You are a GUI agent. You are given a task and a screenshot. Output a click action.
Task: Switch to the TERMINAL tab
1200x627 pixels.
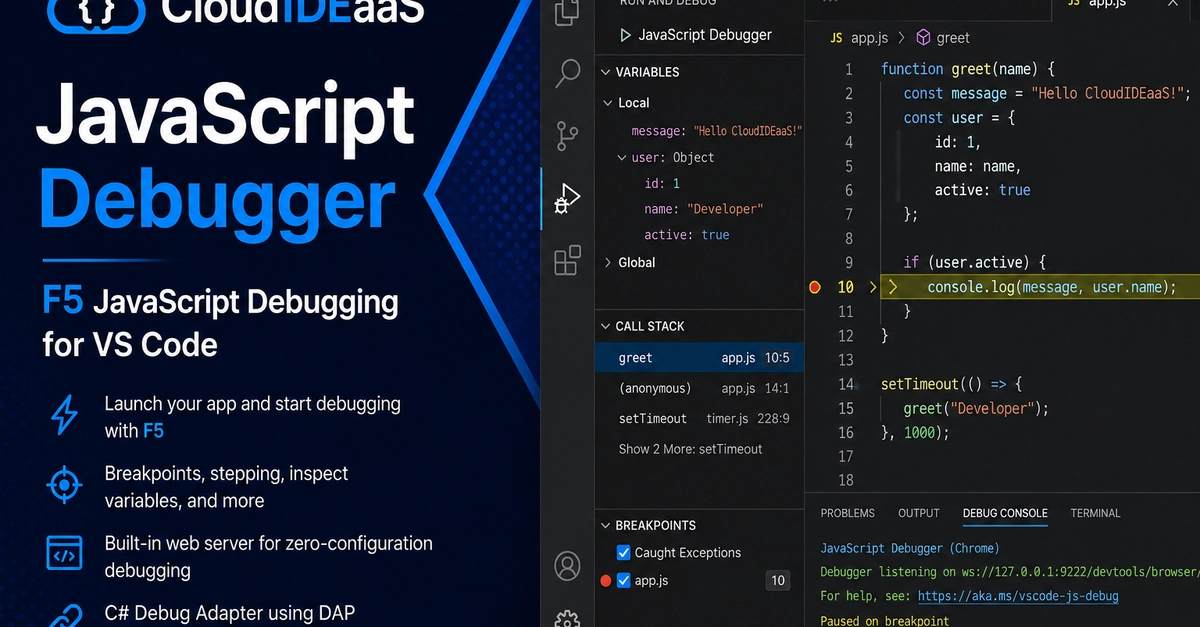(1096, 513)
